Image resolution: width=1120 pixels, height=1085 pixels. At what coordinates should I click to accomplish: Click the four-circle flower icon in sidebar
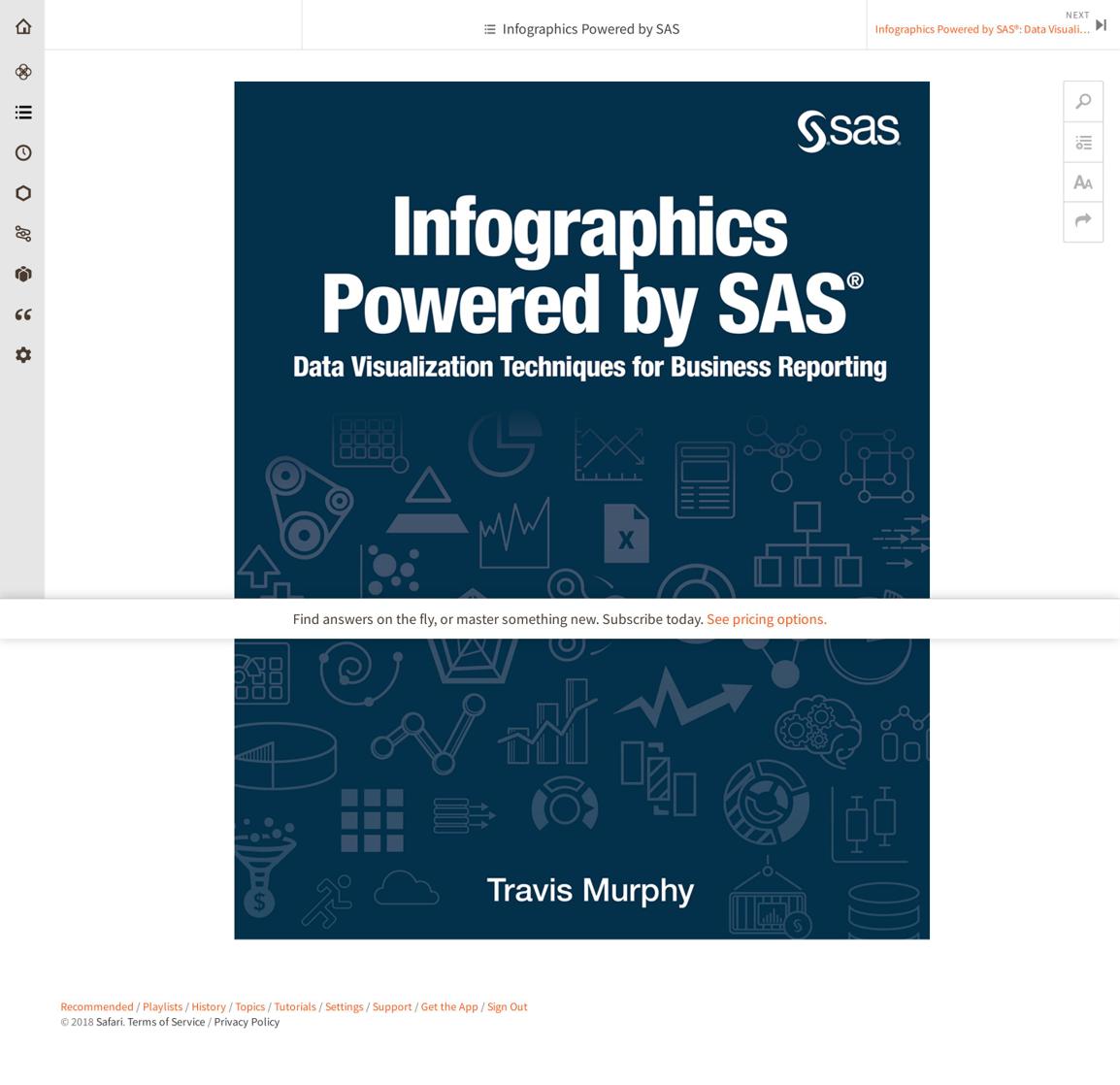pos(23,72)
